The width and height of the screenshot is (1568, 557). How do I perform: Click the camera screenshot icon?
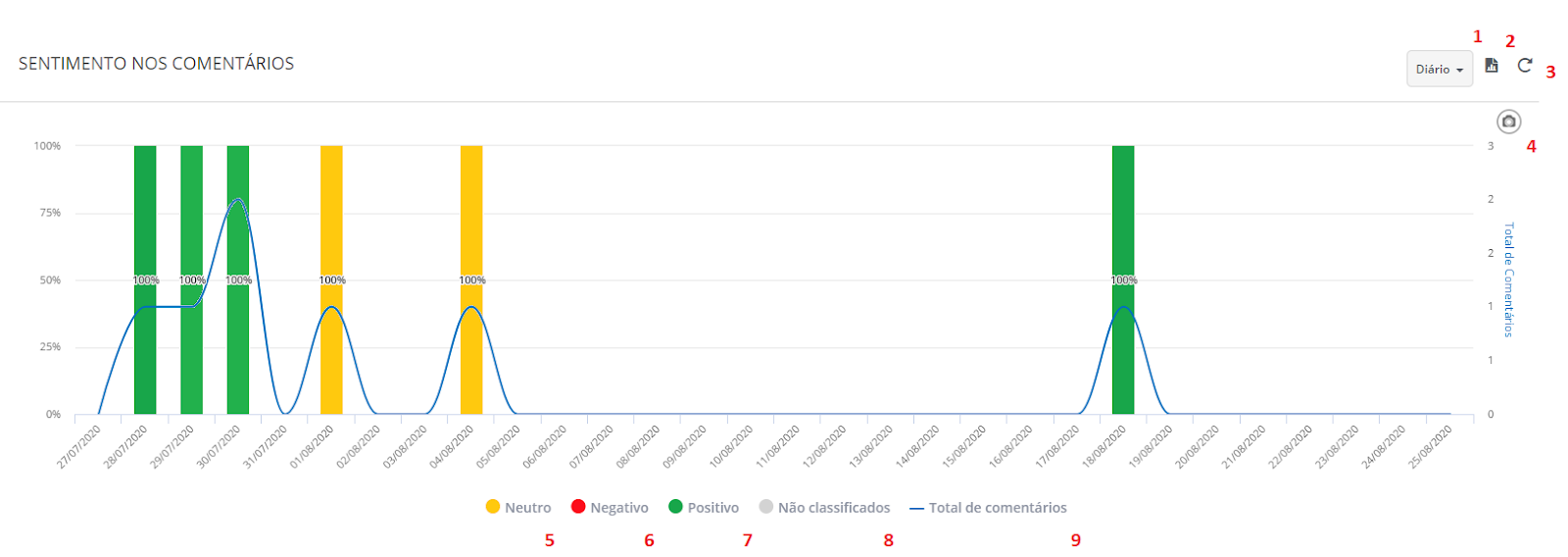[x=1509, y=122]
